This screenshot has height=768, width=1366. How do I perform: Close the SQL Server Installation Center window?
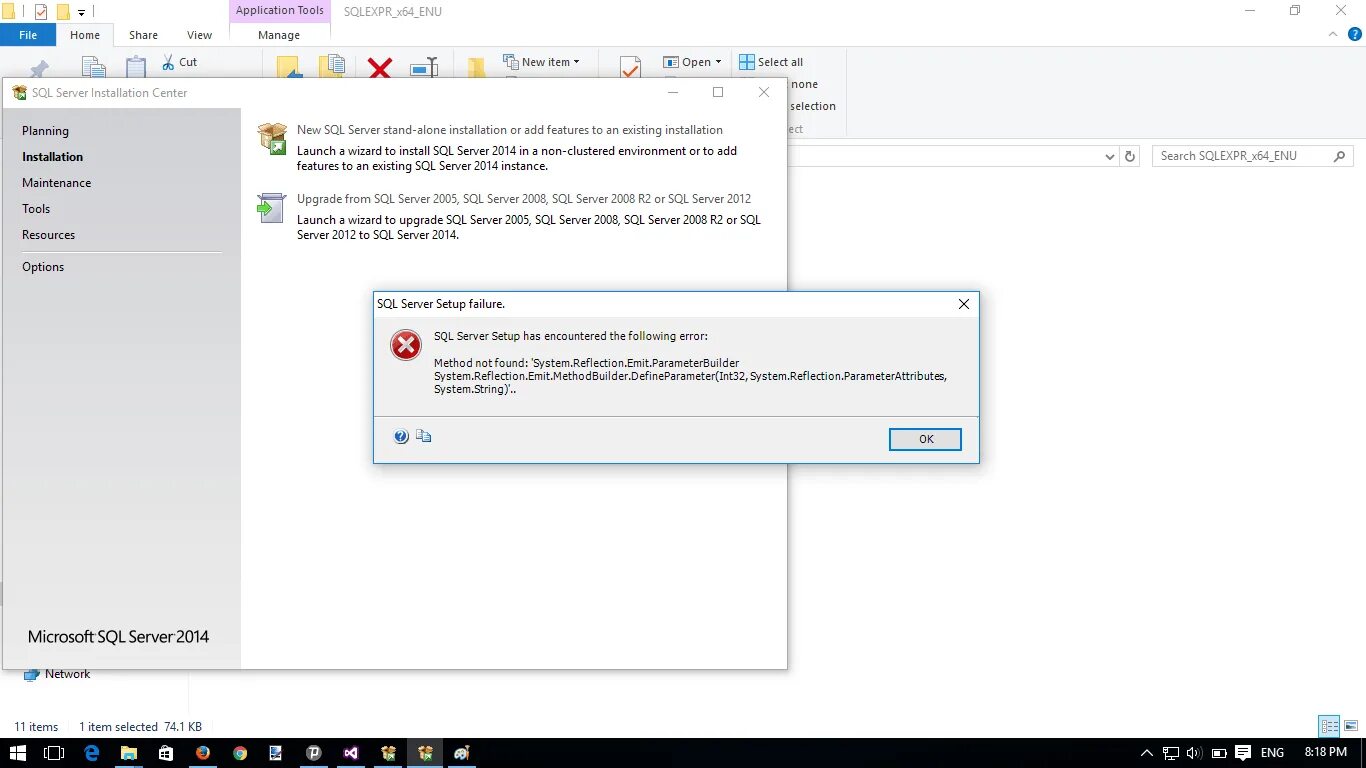coord(764,92)
